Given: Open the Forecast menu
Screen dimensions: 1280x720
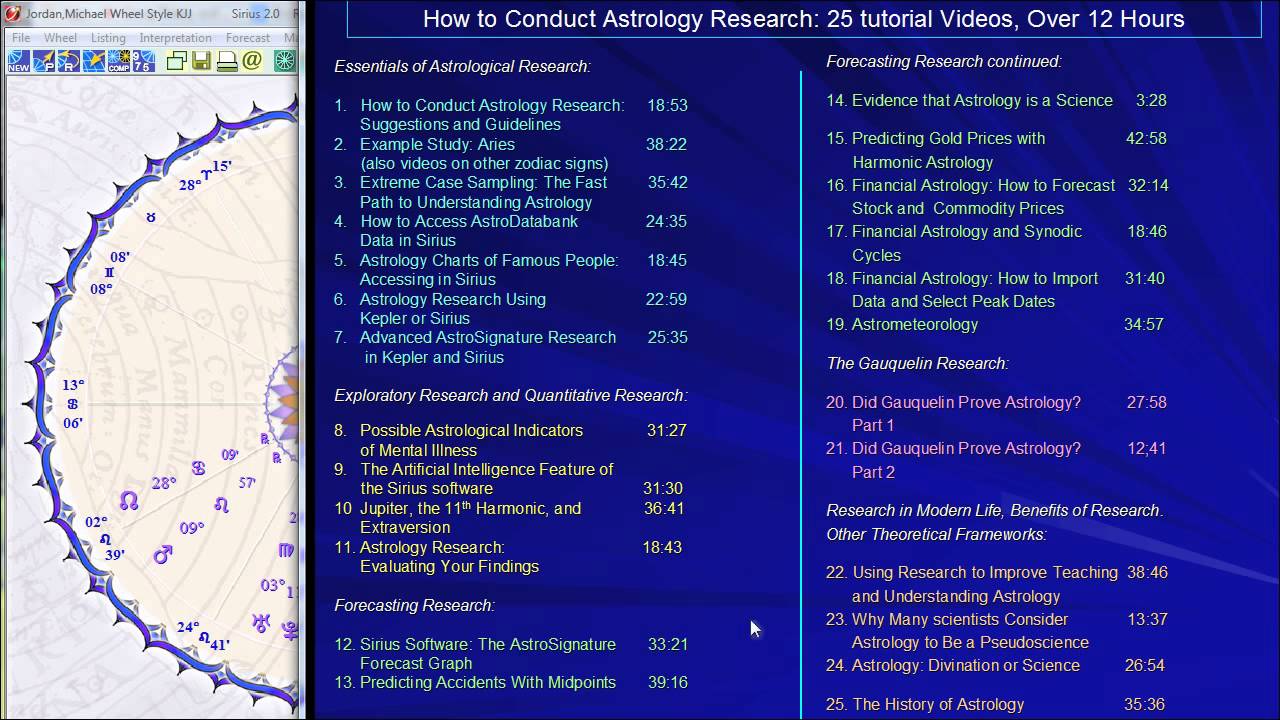Looking at the screenshot, I should [247, 38].
